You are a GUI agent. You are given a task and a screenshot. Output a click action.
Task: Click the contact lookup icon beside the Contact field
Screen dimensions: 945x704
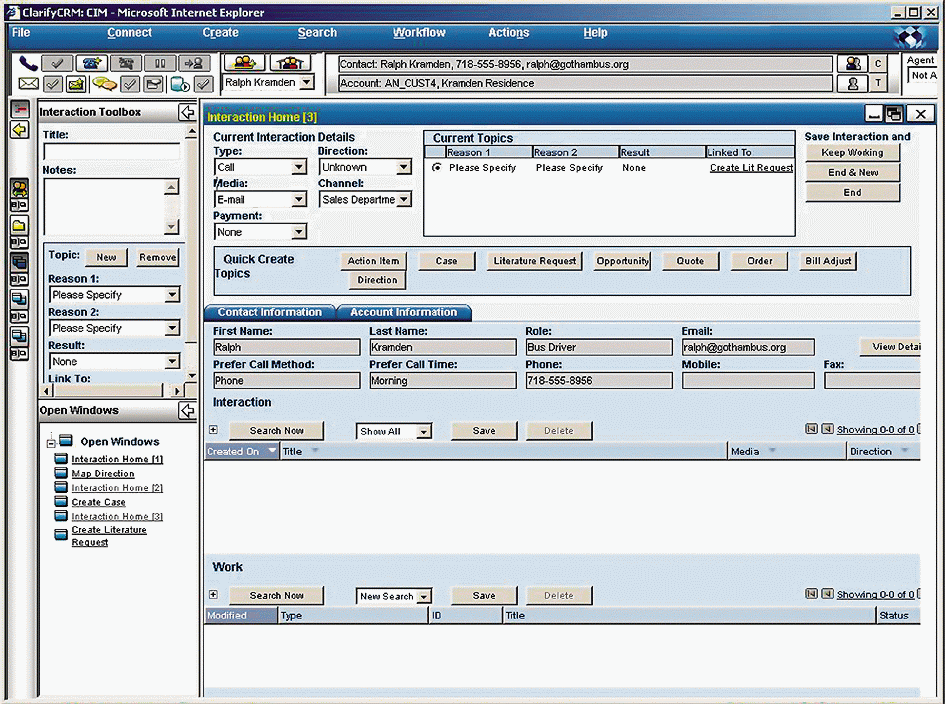(x=853, y=64)
